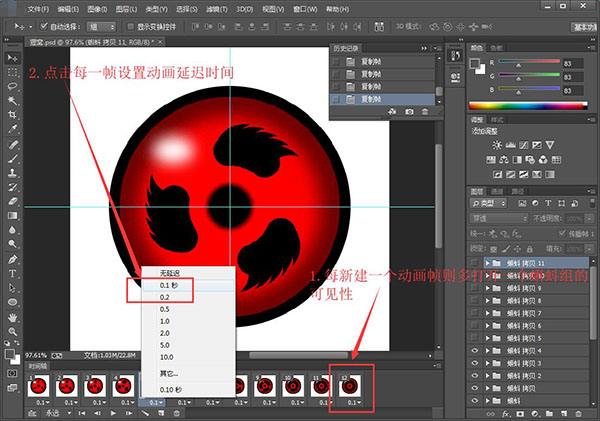Create a new layer in layers panel
This screenshot has width=600, height=421.
click(564, 414)
